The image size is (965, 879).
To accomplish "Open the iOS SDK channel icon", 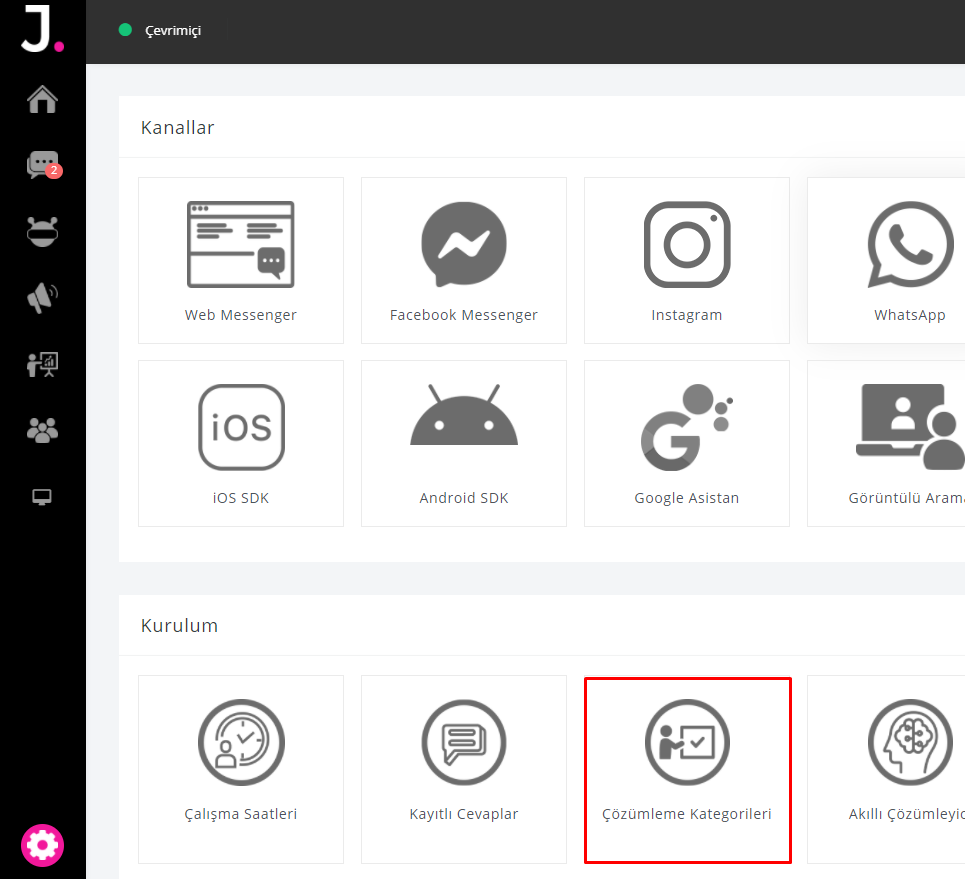I will click(x=241, y=427).
